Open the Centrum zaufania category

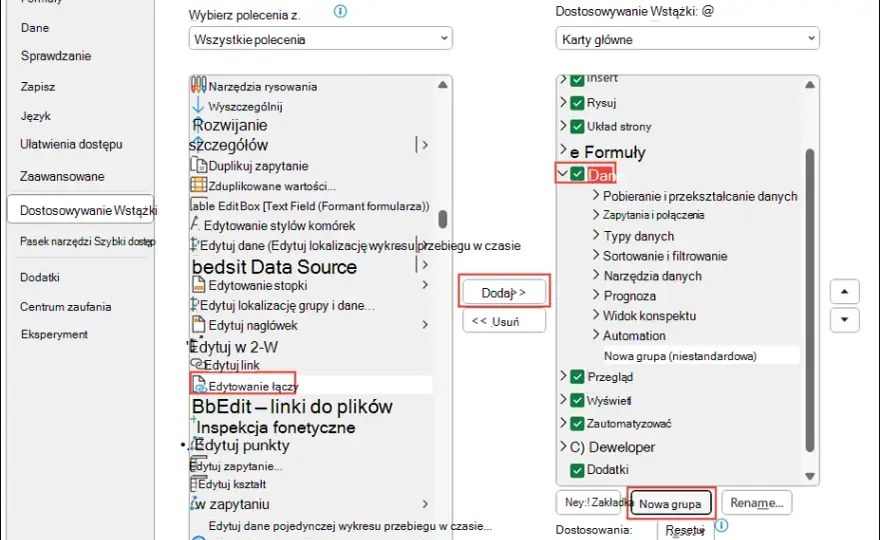tap(66, 306)
